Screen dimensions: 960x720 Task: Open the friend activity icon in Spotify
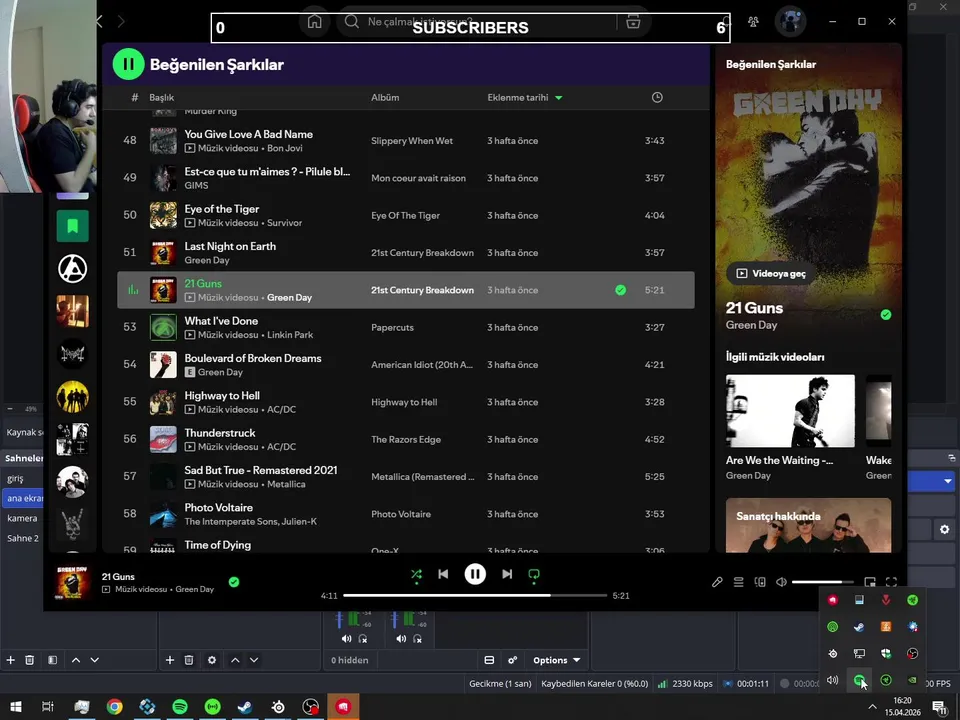pyautogui.click(x=753, y=22)
